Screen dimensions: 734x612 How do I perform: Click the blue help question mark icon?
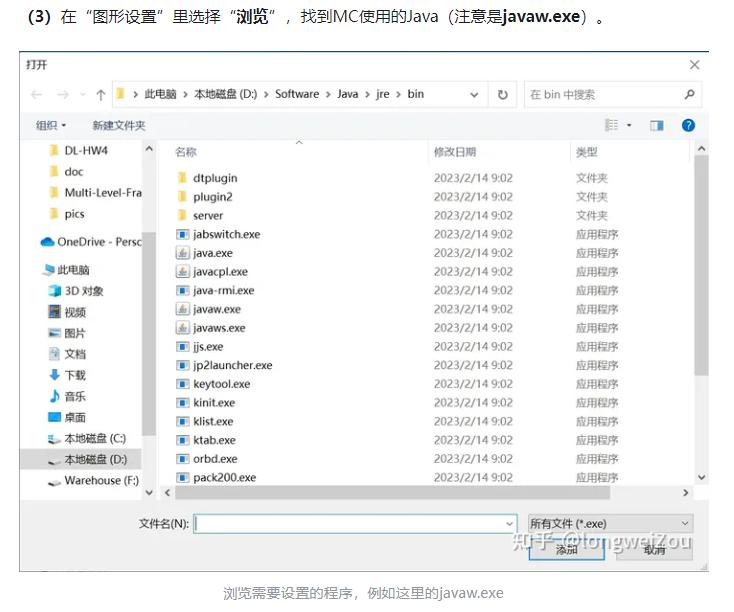pyautogui.click(x=688, y=125)
